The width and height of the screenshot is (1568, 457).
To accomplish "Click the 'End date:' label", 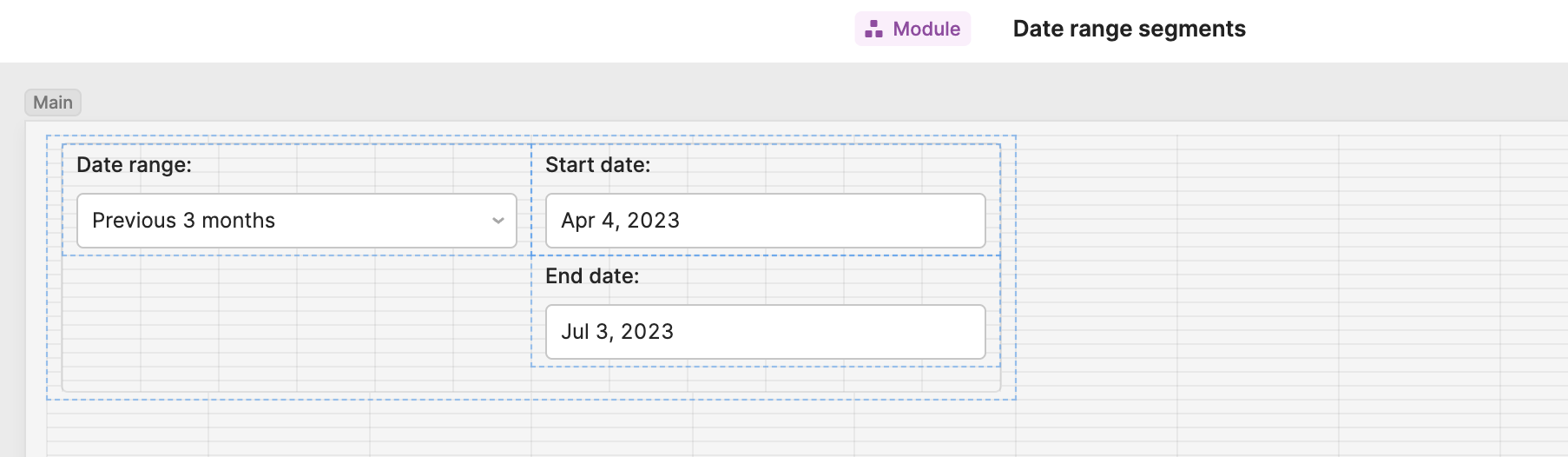I will (592, 276).
